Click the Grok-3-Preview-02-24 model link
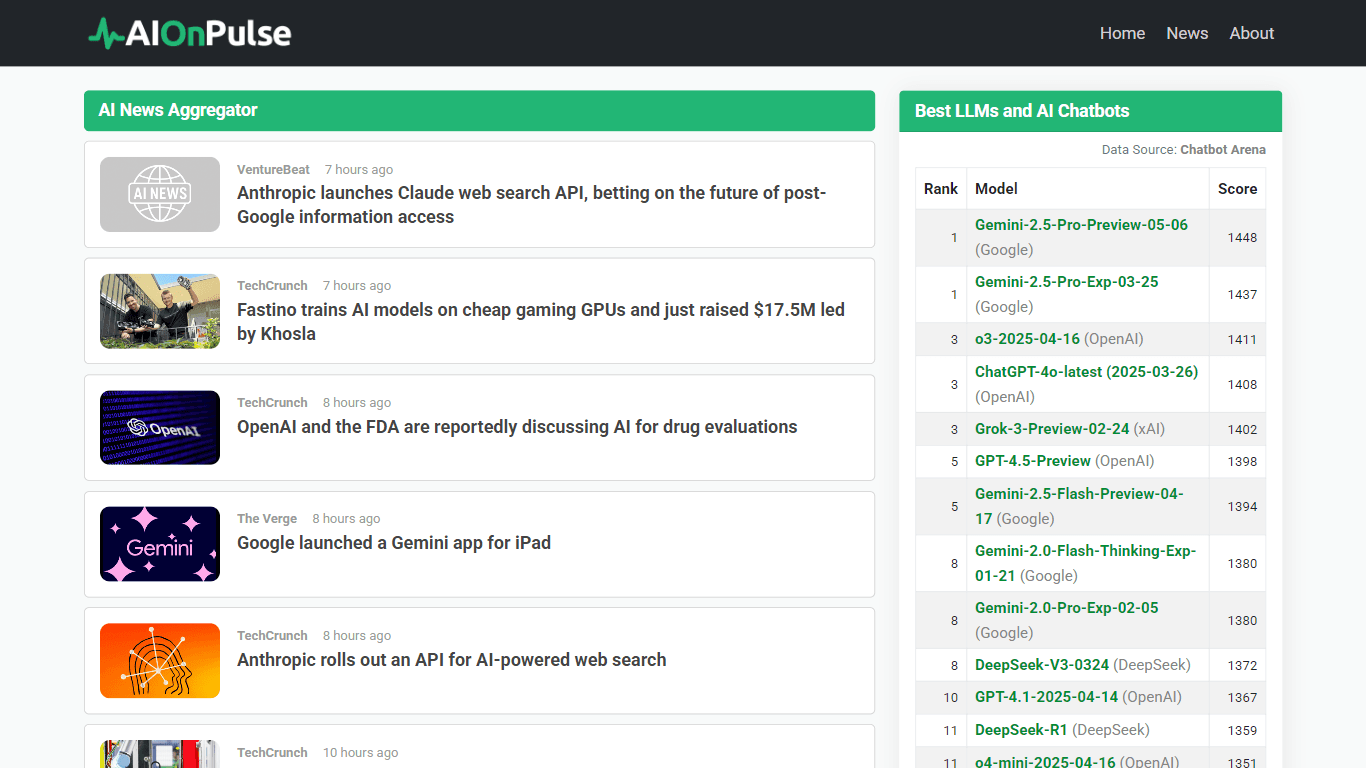Image resolution: width=1366 pixels, height=768 pixels. pyautogui.click(x=1052, y=429)
